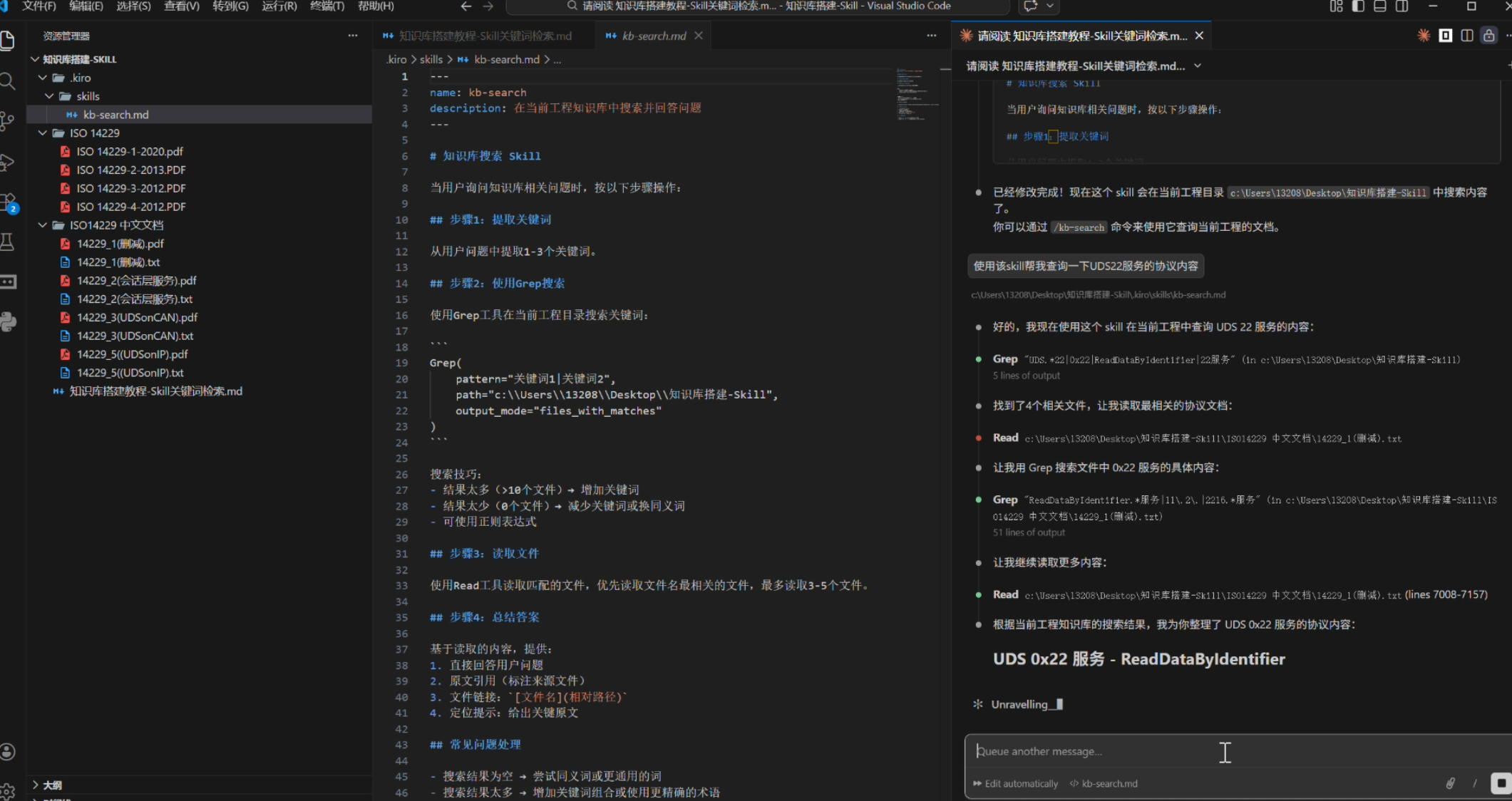Toggle the primary sidebar visibility icon

[1357, 6]
